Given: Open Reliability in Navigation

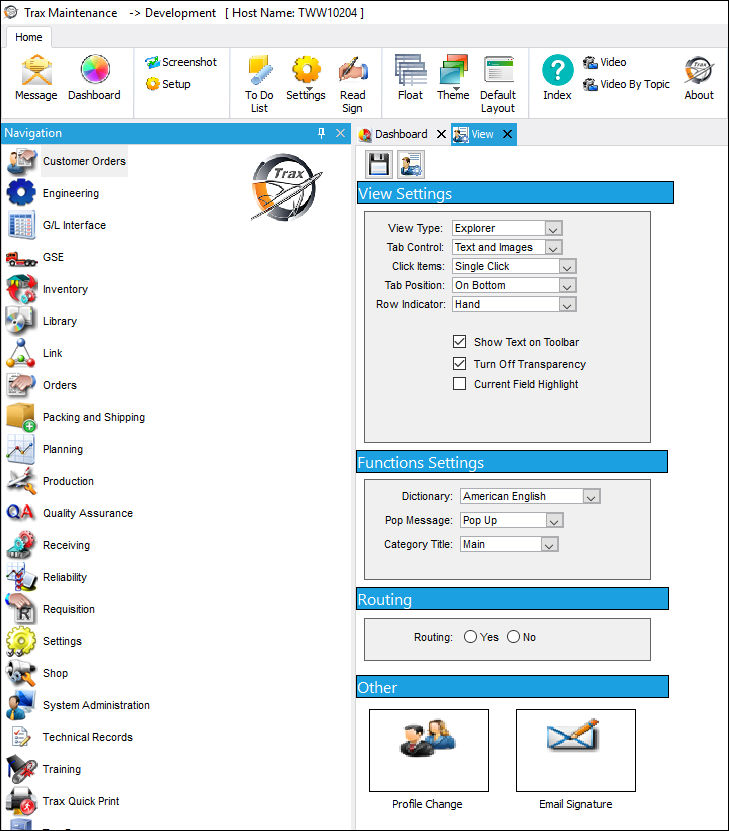Looking at the screenshot, I should (47, 577).
